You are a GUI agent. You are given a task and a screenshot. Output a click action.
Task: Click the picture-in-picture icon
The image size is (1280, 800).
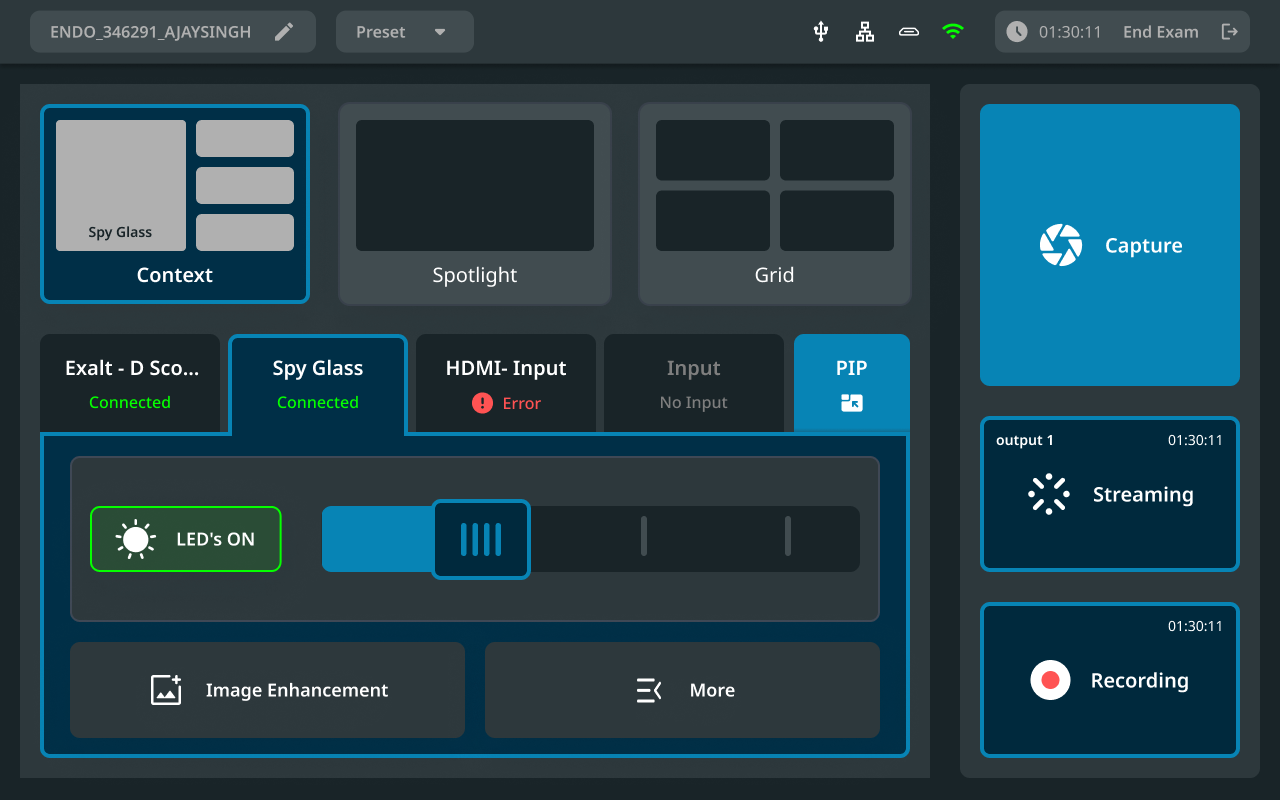point(852,403)
